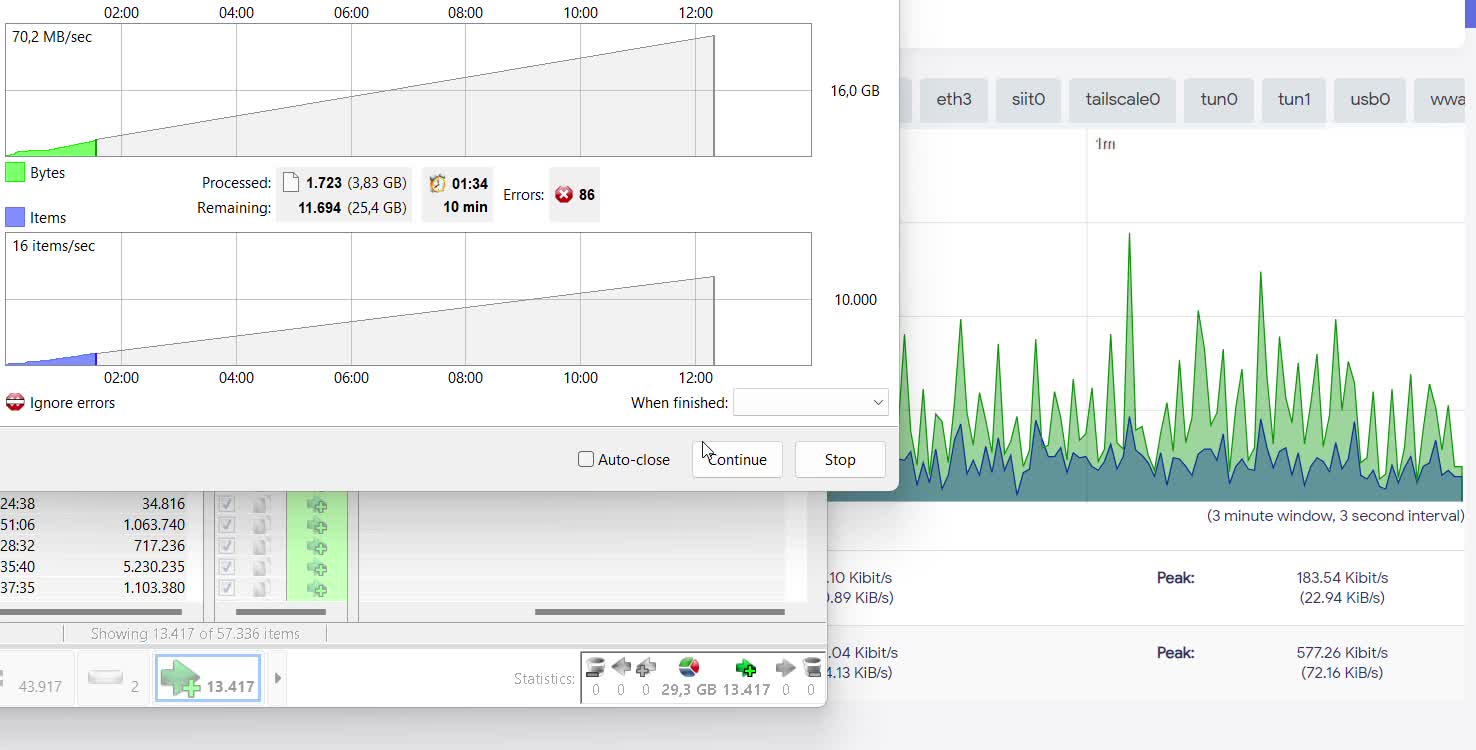Click the green create-right arrow in the 1.103.380 row
Screen dimensions: 1476x750
pyautogui.click(x=317, y=588)
